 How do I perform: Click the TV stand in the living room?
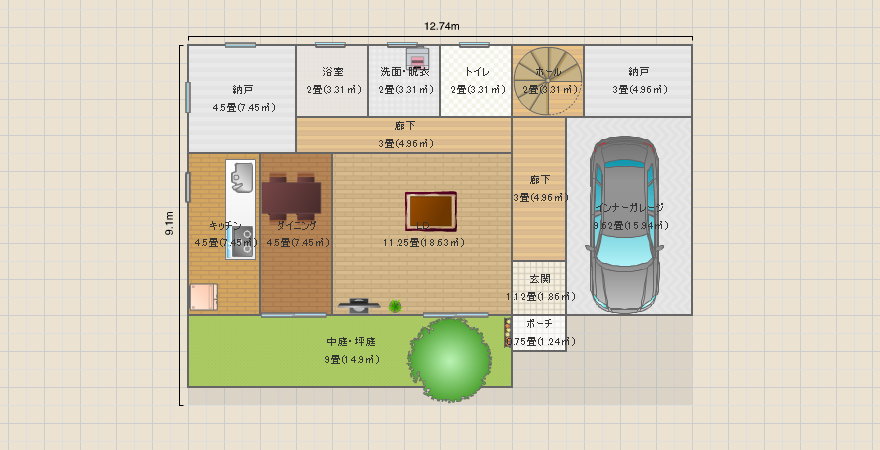tap(358, 301)
